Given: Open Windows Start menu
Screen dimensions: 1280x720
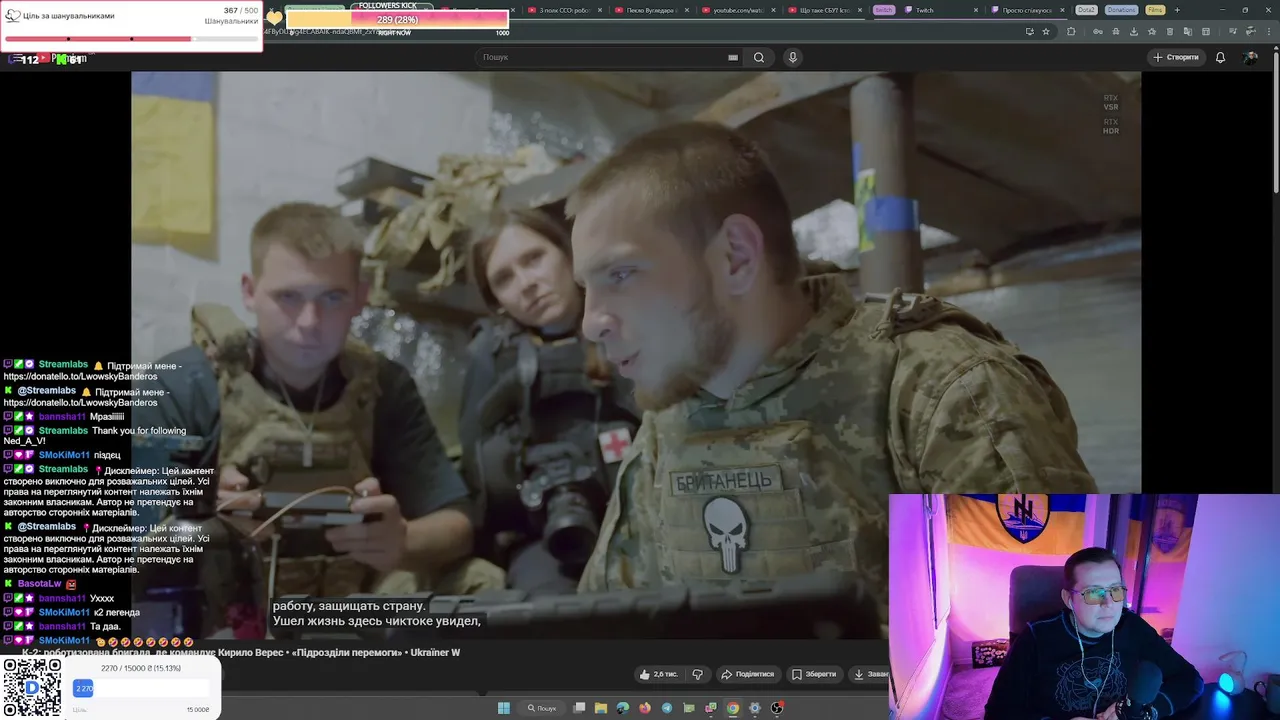Looking at the screenshot, I should pyautogui.click(x=504, y=708).
